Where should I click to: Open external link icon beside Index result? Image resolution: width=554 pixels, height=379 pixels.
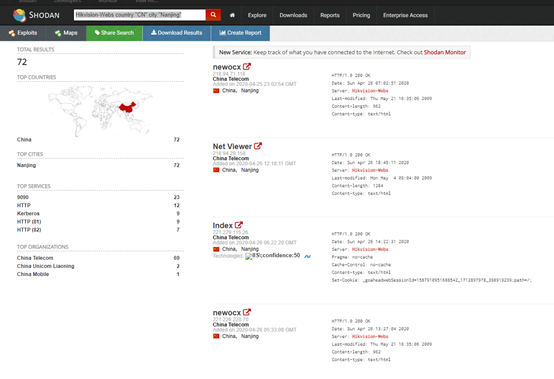pos(239,225)
